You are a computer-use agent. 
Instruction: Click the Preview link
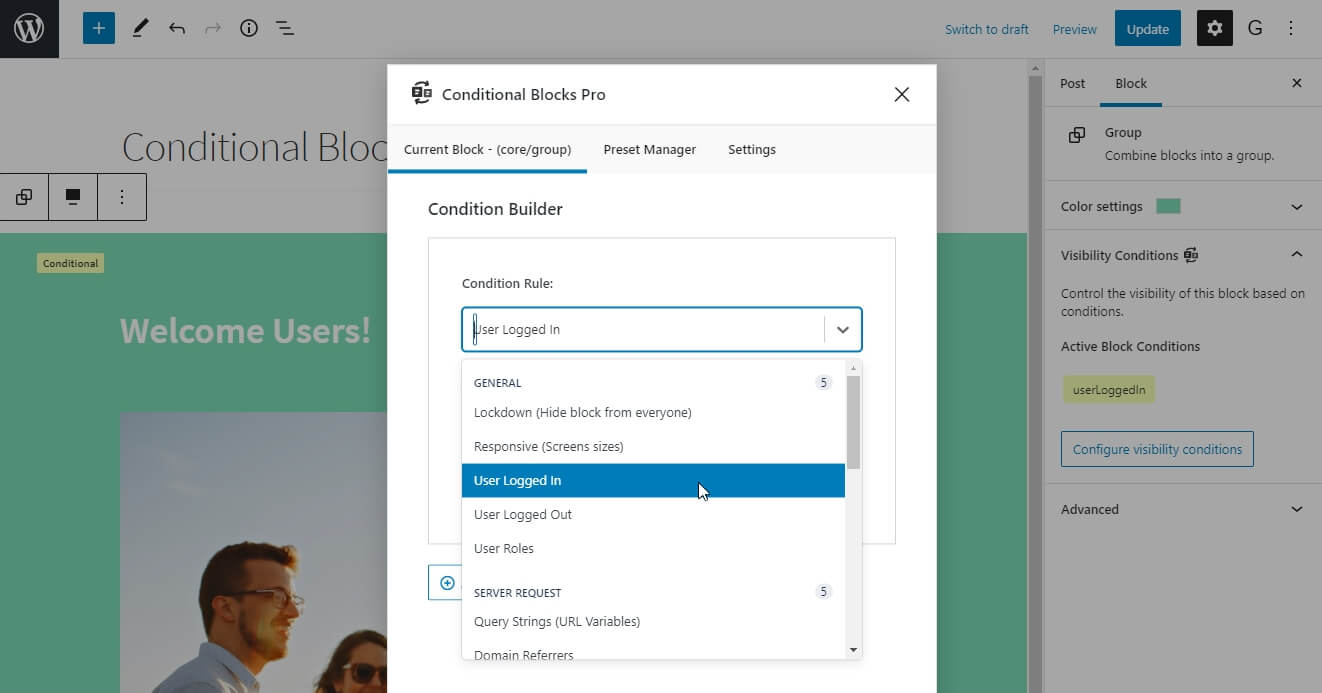pos(1075,29)
